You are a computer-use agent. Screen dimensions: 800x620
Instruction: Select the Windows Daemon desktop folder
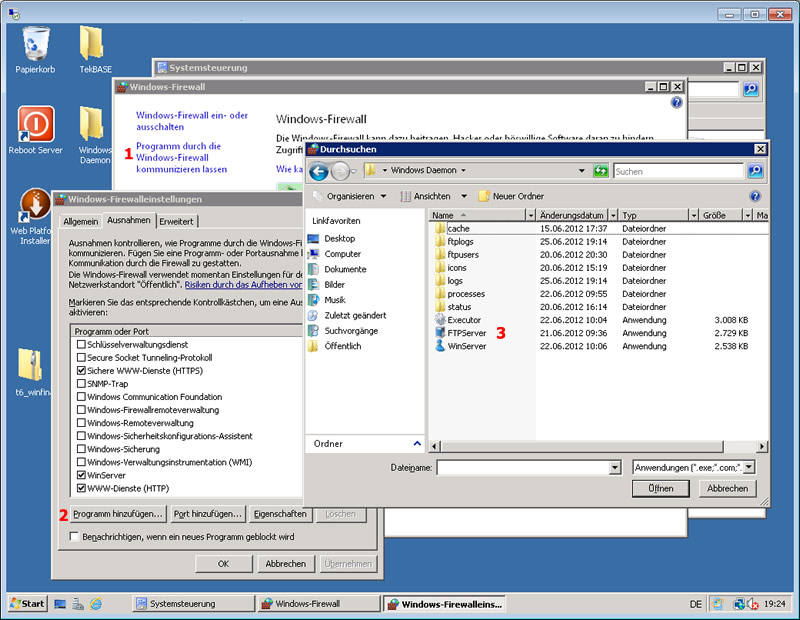click(94, 135)
